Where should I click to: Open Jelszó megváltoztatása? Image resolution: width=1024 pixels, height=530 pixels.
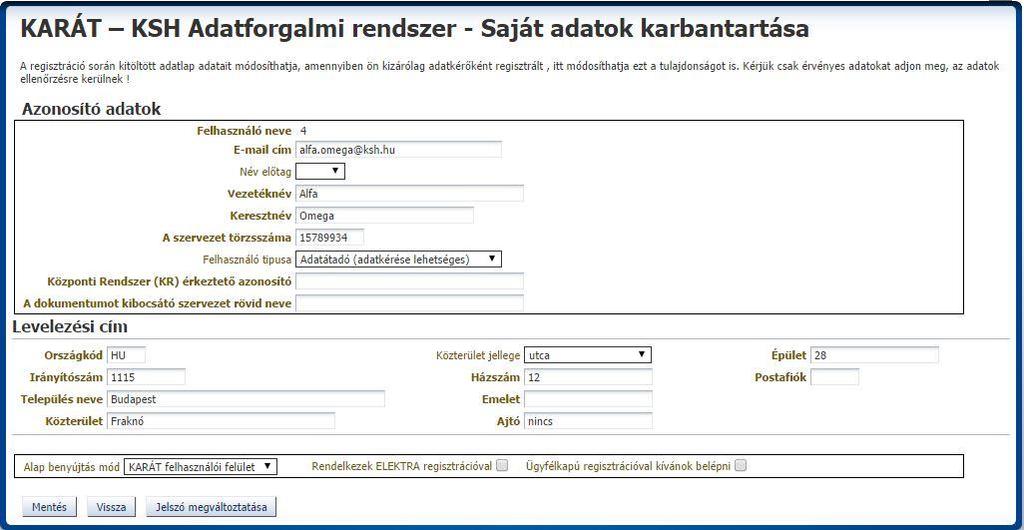(x=211, y=507)
